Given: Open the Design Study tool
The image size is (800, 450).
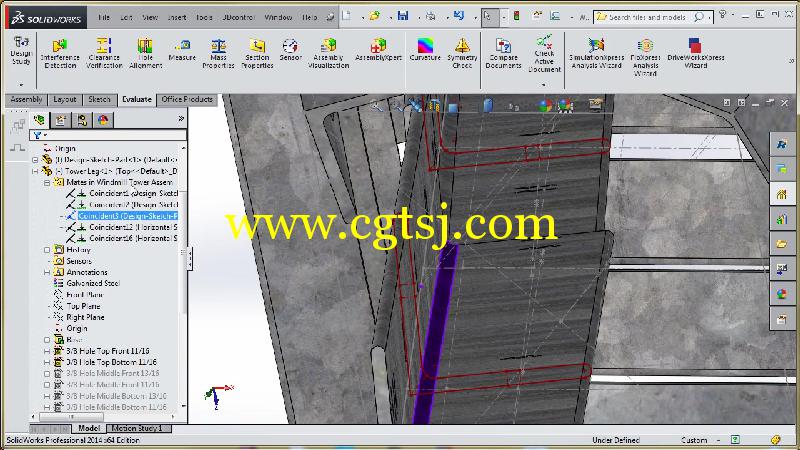Looking at the screenshot, I should click(x=21, y=51).
